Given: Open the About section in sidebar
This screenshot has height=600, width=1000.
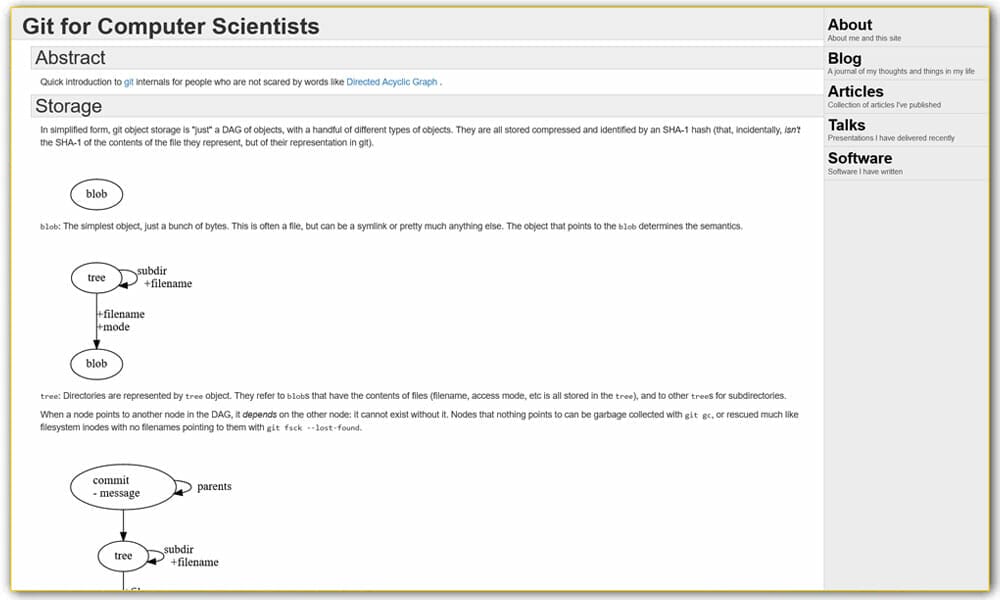Looking at the screenshot, I should click(850, 25).
